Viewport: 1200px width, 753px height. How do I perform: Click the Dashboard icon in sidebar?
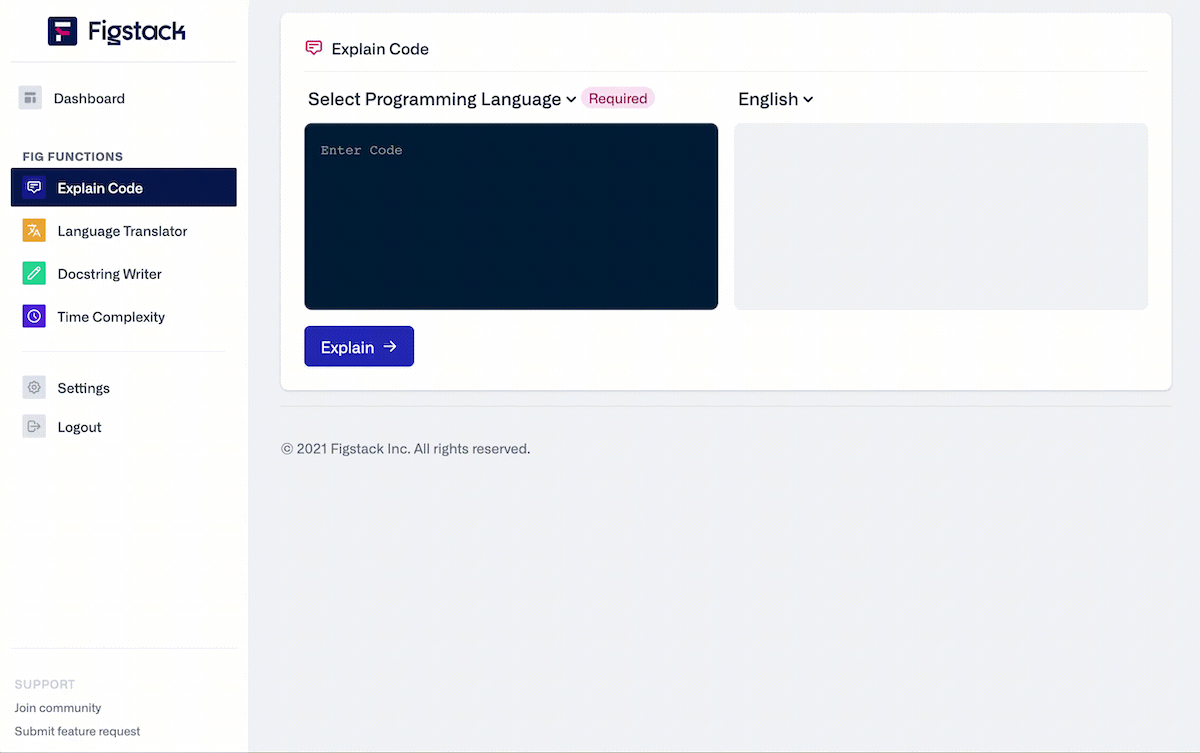[30, 98]
